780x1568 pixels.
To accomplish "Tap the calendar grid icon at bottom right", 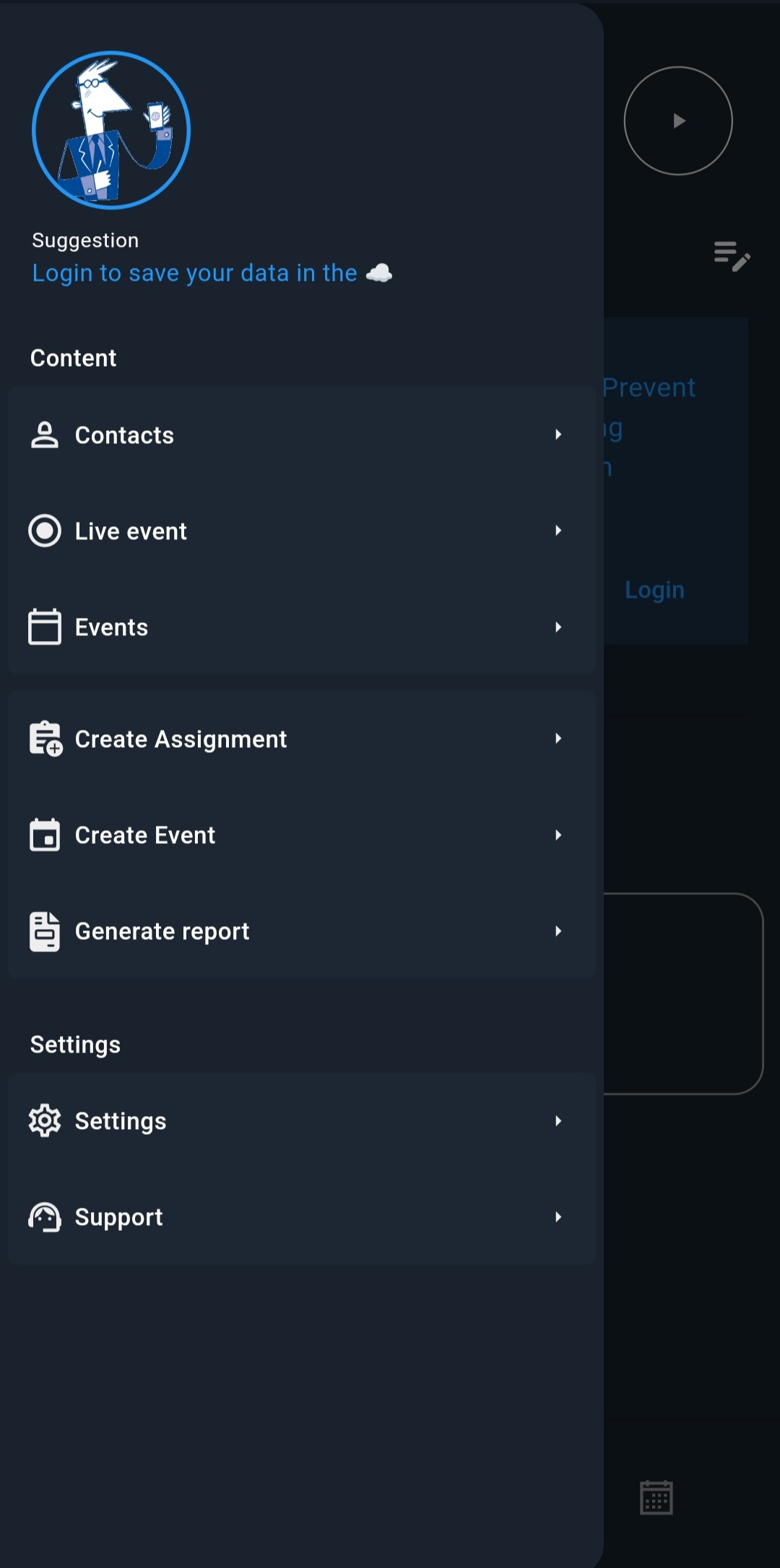I will [x=656, y=1497].
